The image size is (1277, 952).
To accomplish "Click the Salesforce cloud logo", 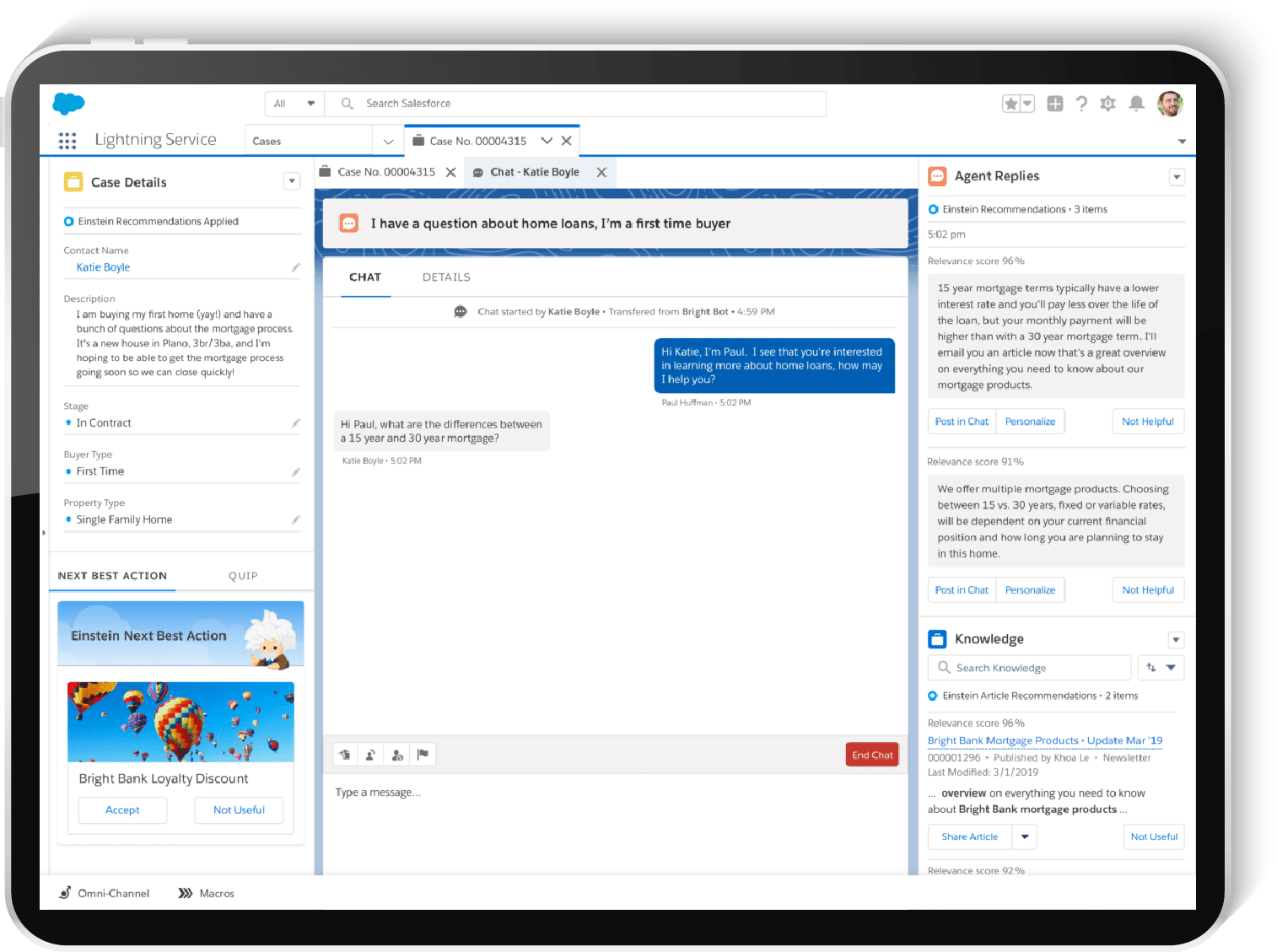I will (68, 103).
